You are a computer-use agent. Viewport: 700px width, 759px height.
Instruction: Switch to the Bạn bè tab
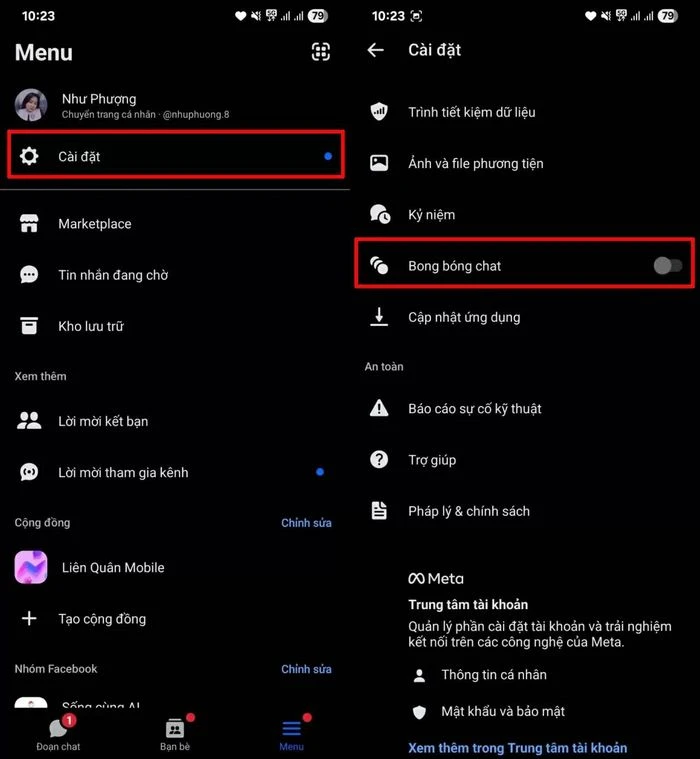(x=175, y=733)
